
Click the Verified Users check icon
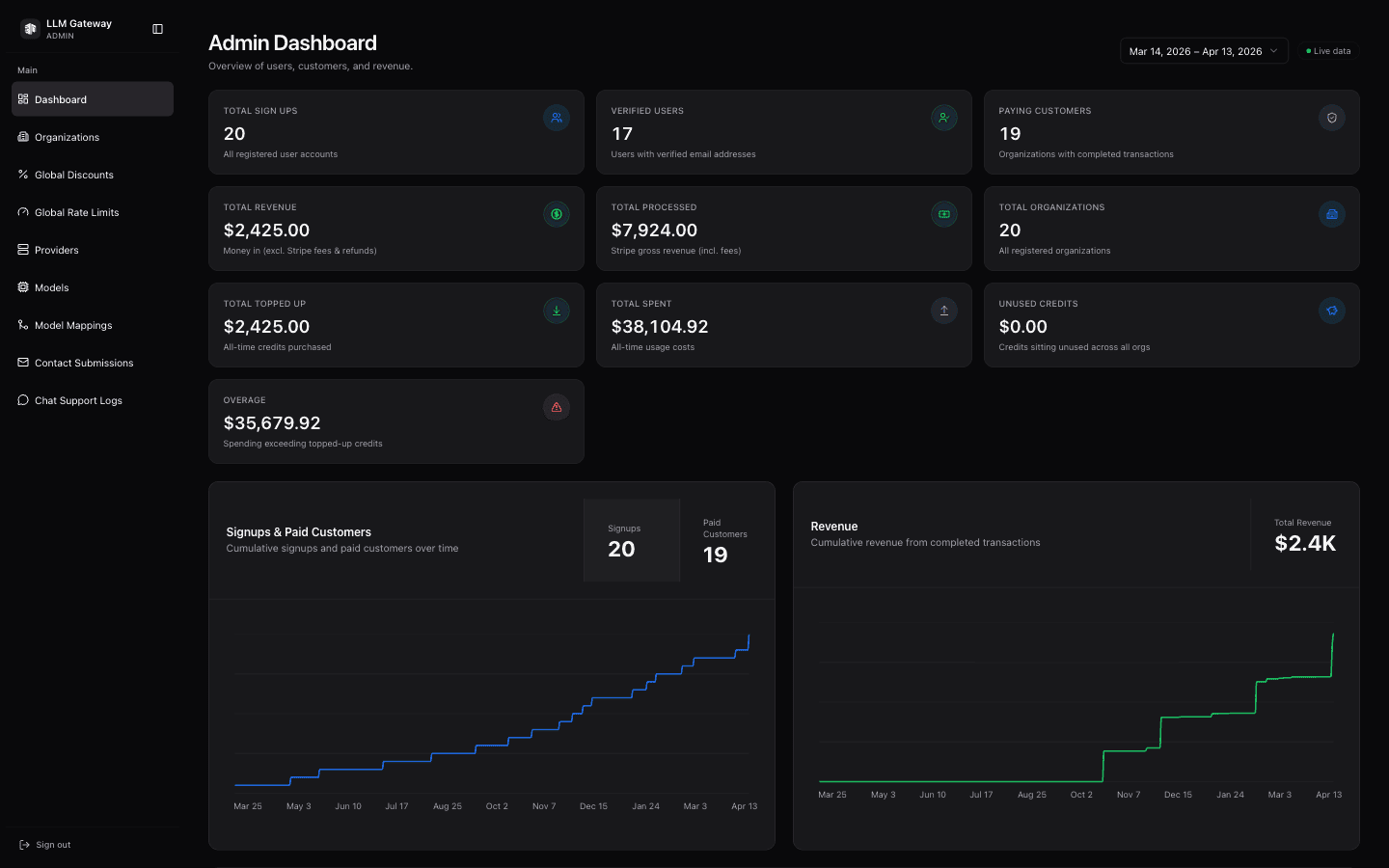tap(944, 118)
